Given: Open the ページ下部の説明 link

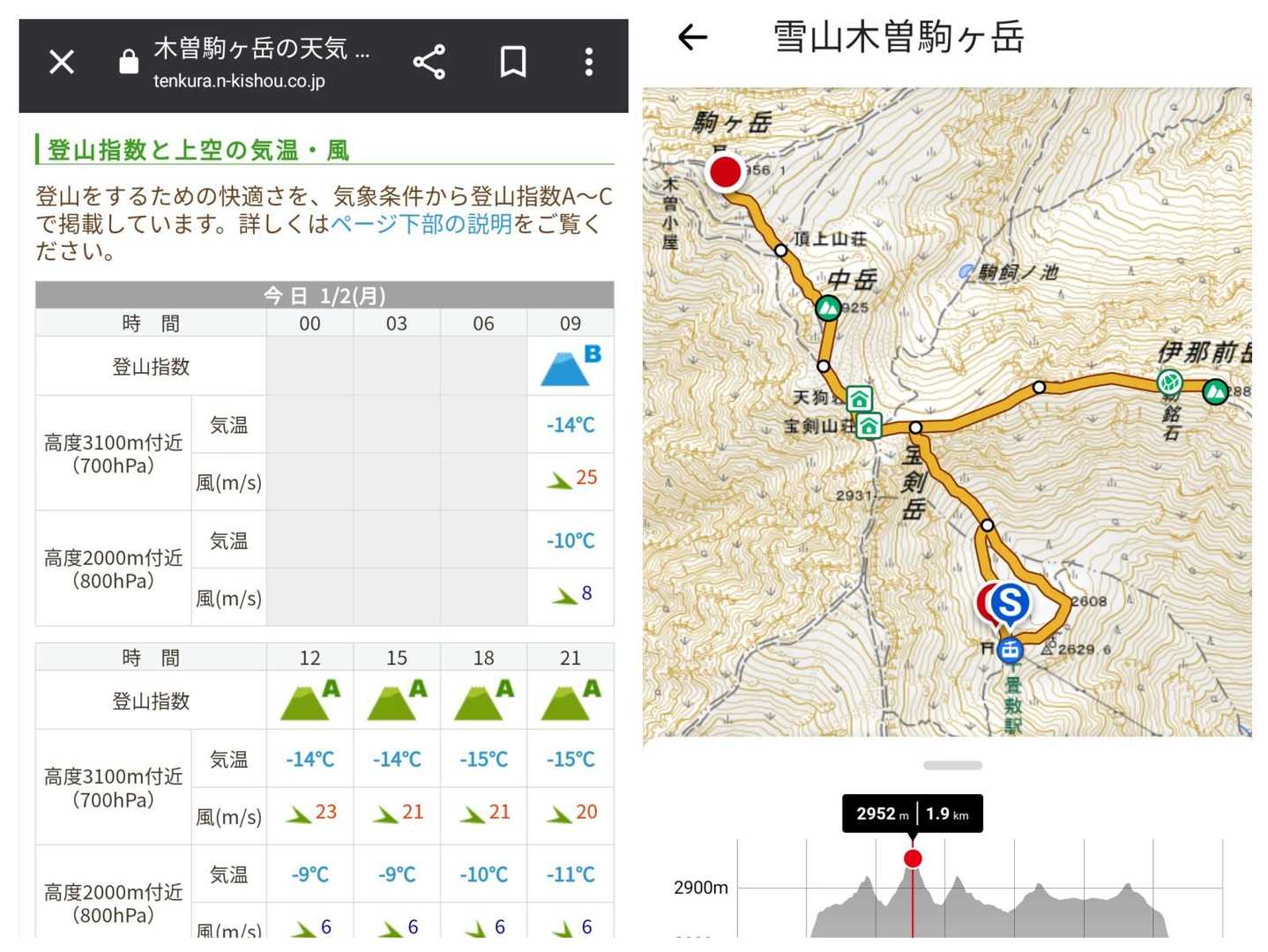Looking at the screenshot, I should (x=421, y=224).
